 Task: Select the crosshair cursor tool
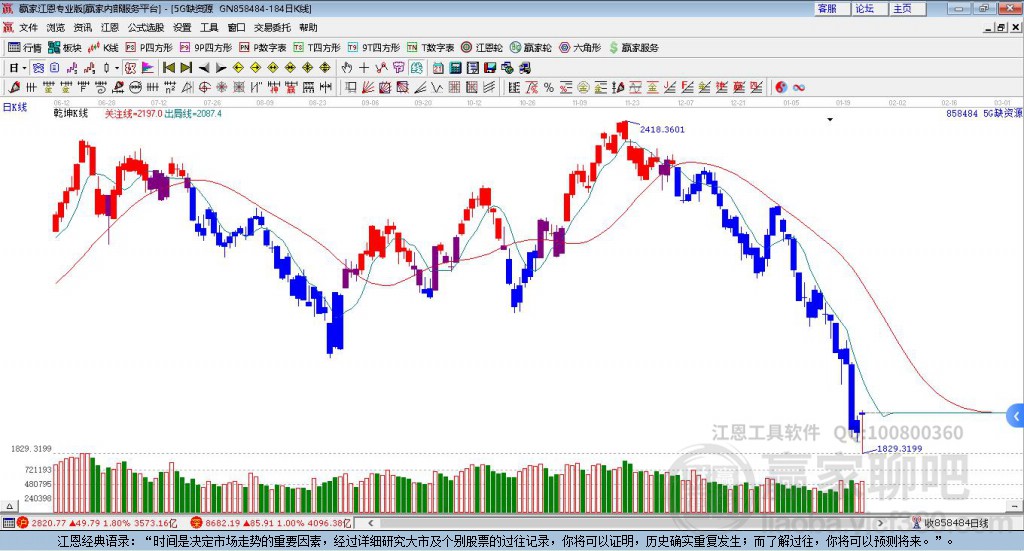point(364,68)
